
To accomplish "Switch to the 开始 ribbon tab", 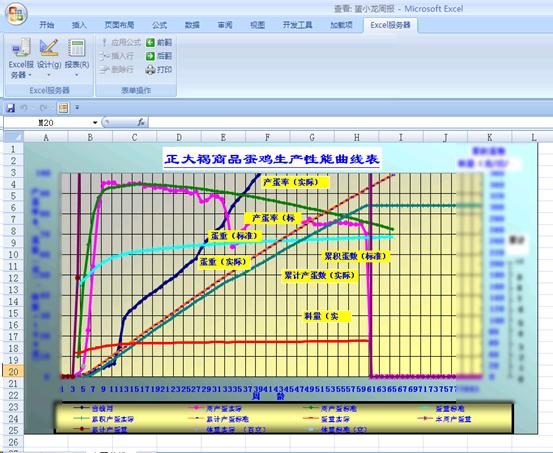I will [x=47, y=25].
